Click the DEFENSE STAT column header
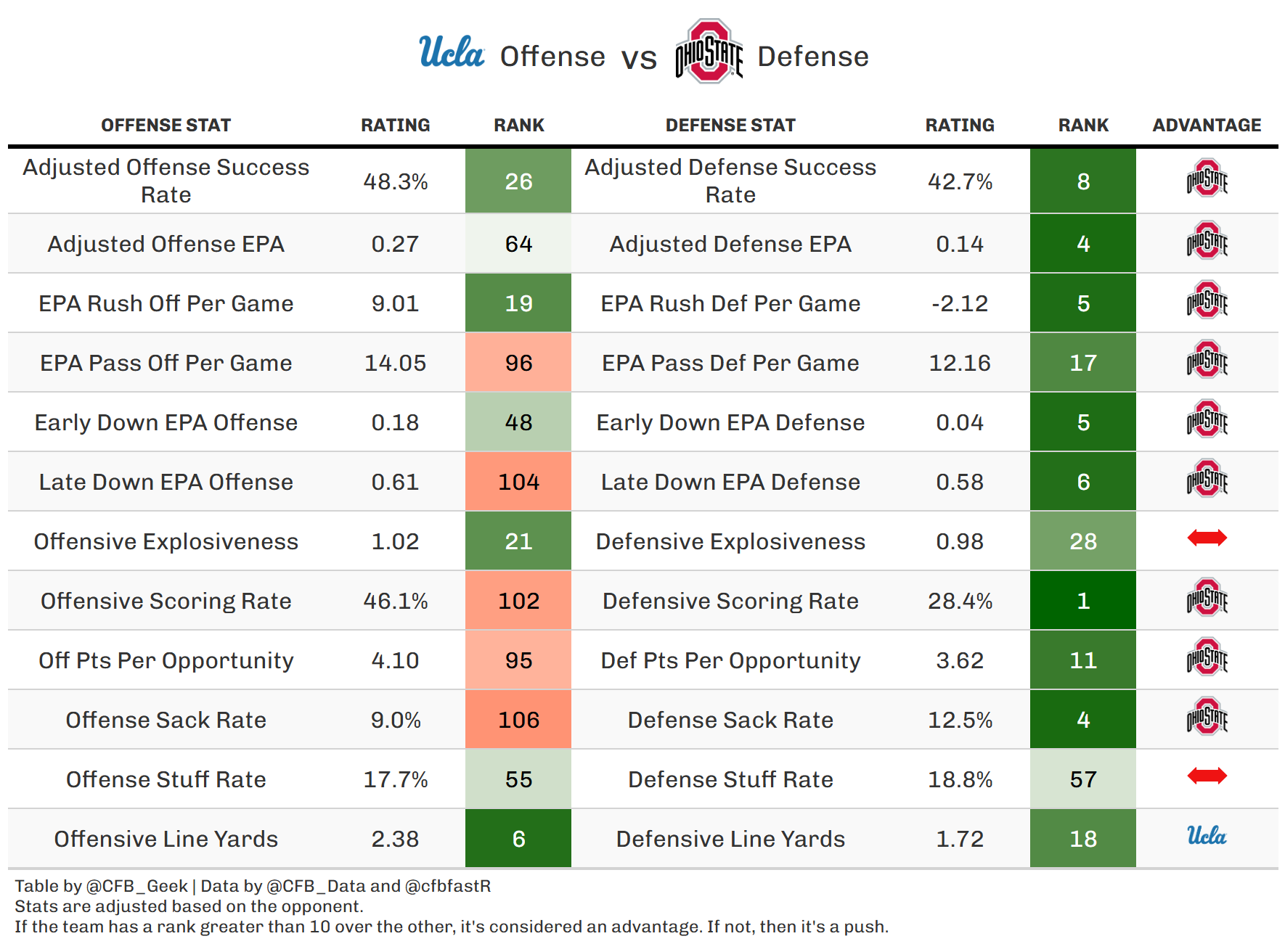 pyautogui.click(x=730, y=126)
